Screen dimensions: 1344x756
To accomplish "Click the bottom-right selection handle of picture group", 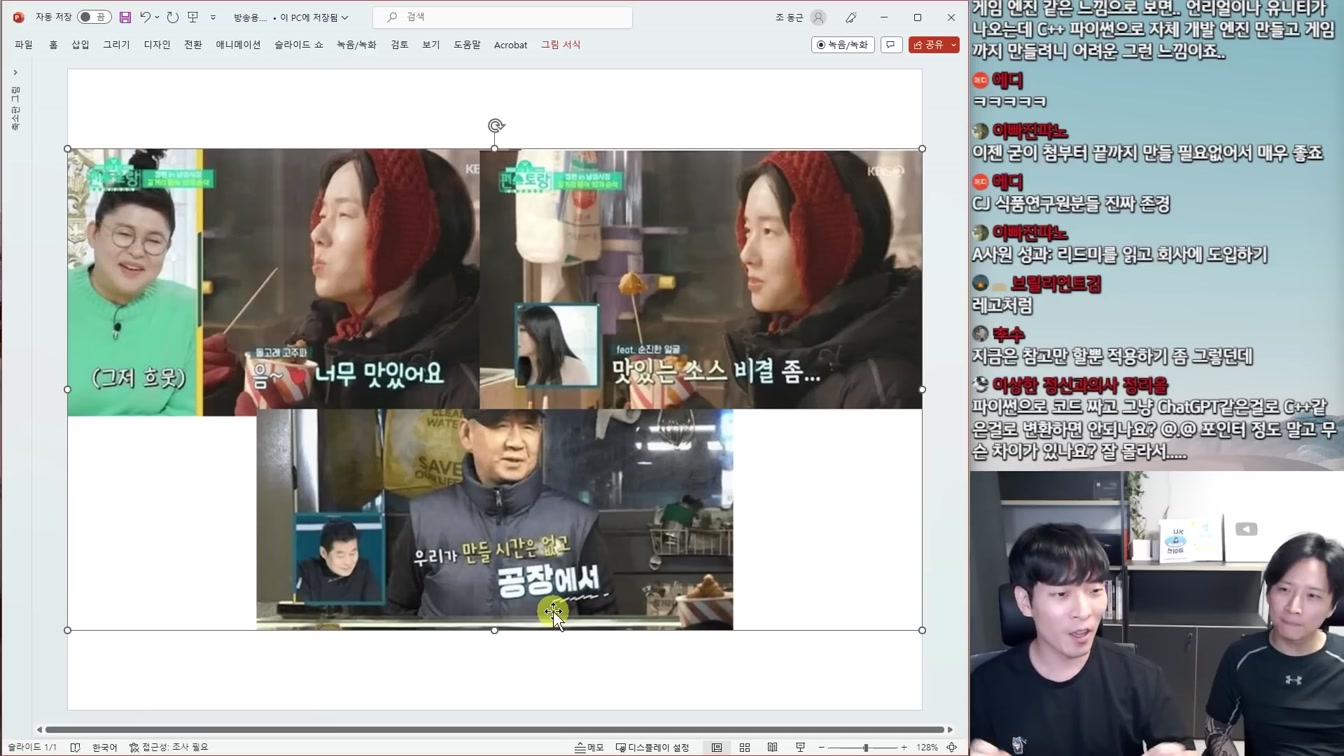I will tap(922, 630).
